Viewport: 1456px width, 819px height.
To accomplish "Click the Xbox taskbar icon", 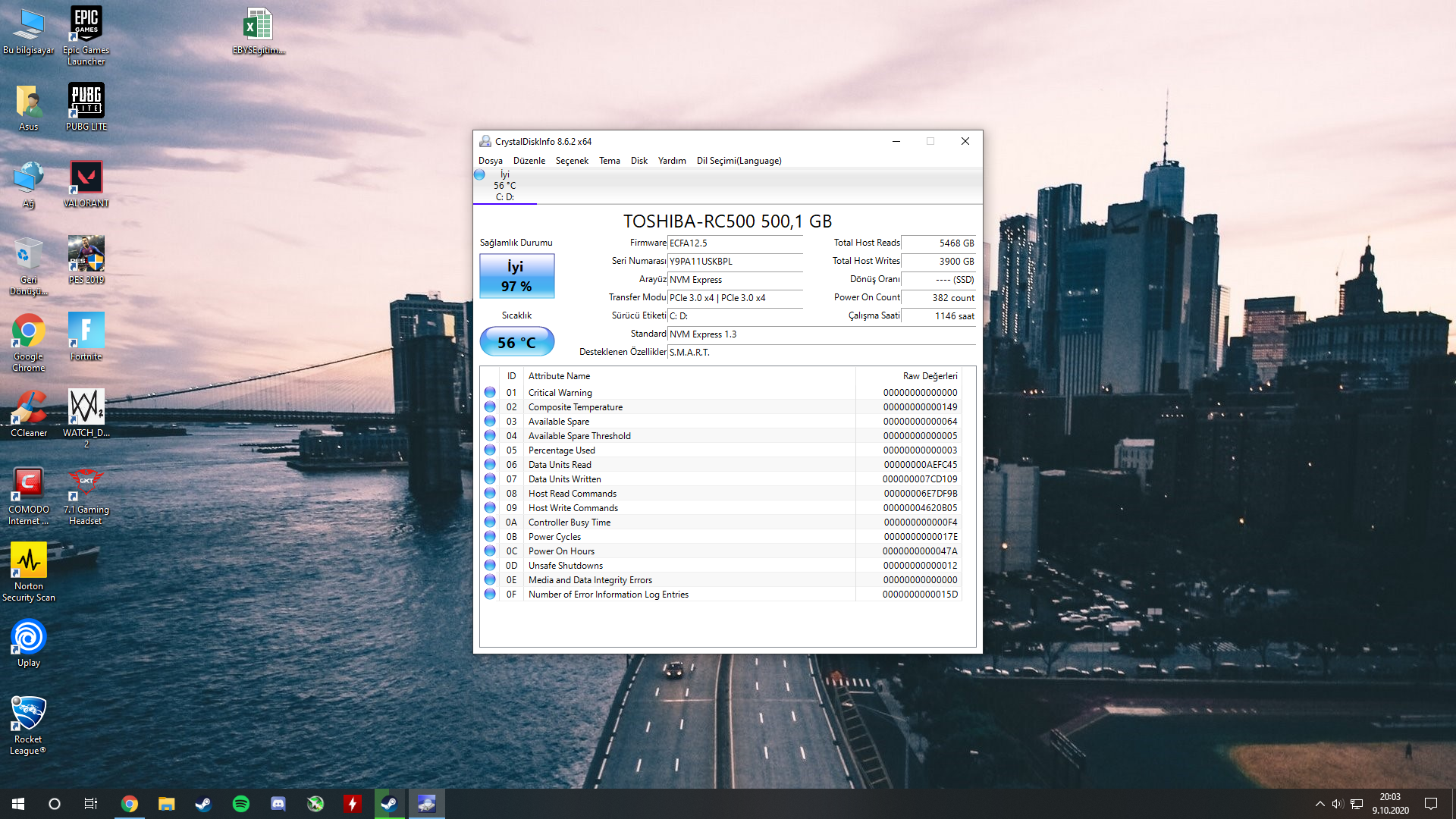I will coord(315,804).
